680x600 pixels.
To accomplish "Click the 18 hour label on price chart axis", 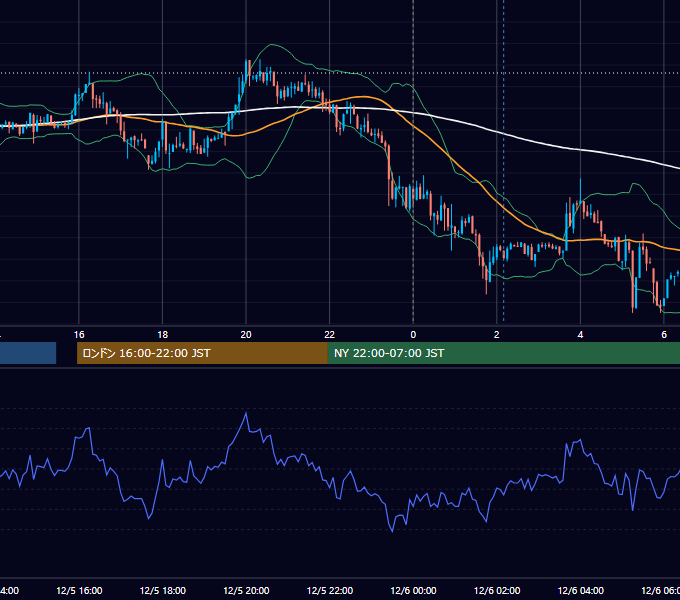I will (x=163, y=335).
